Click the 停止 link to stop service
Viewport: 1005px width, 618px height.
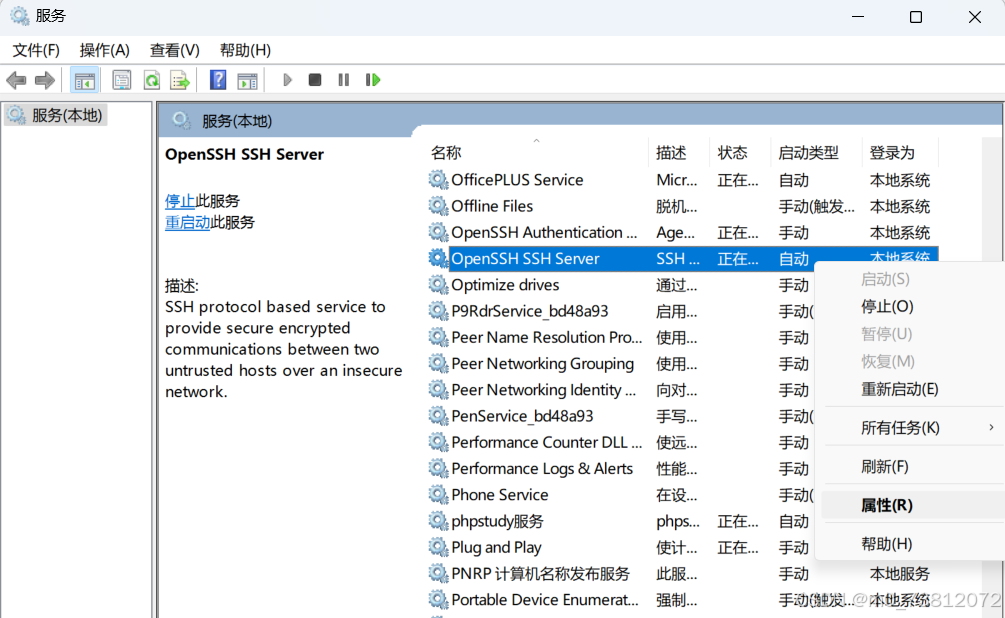pos(180,201)
